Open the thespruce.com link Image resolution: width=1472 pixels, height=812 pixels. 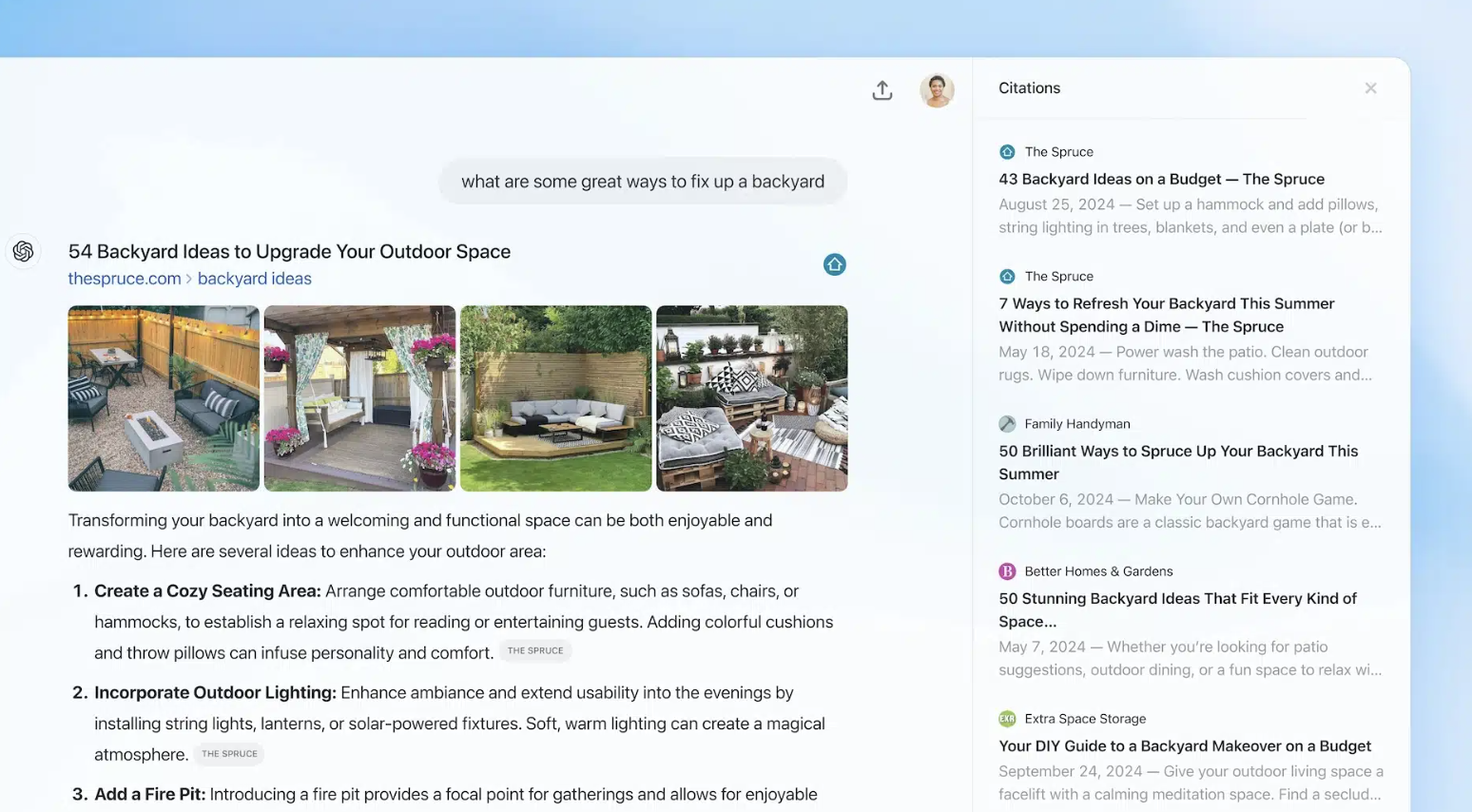[124, 278]
